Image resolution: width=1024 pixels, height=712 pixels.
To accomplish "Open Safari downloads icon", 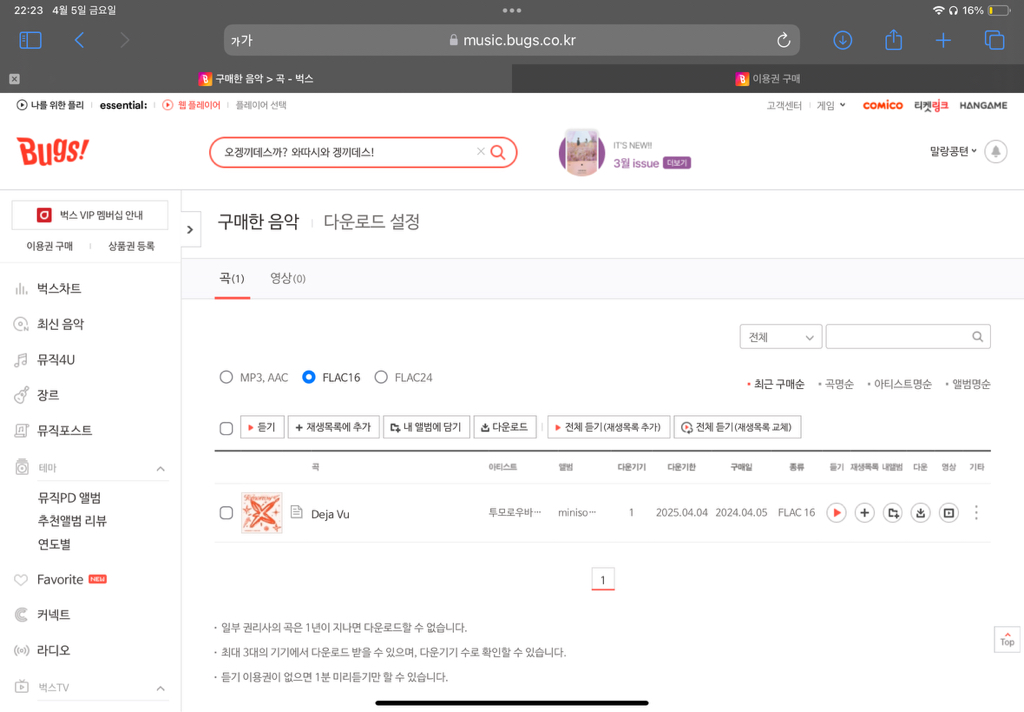I will coord(842,40).
